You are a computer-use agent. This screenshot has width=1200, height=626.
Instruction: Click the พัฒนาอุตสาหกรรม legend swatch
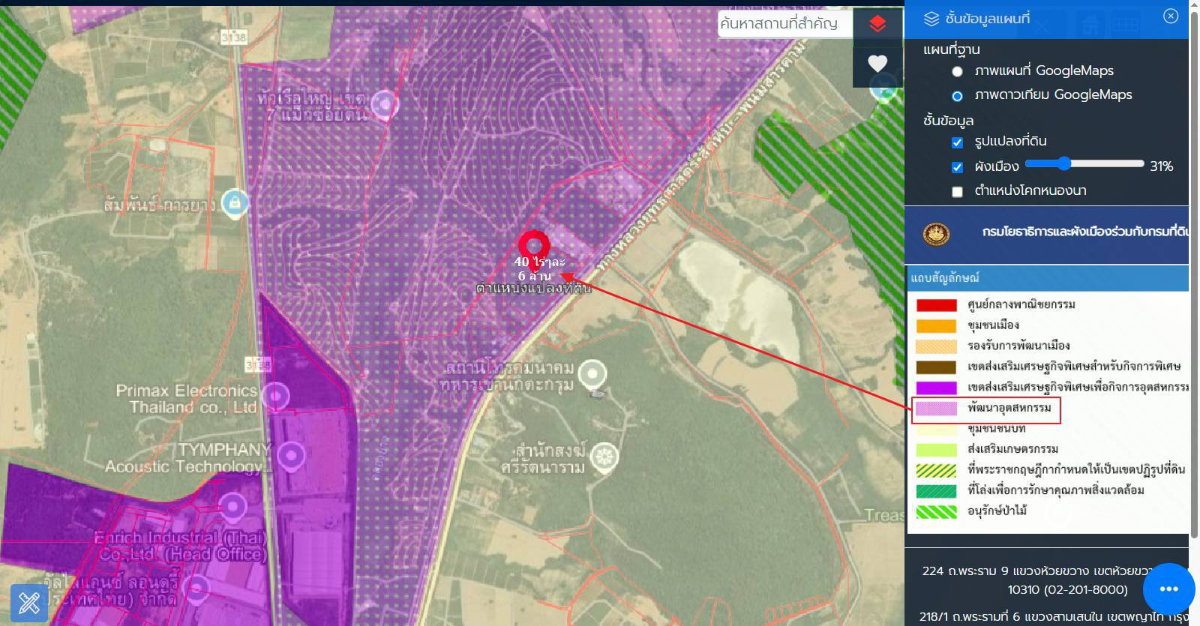click(936, 409)
